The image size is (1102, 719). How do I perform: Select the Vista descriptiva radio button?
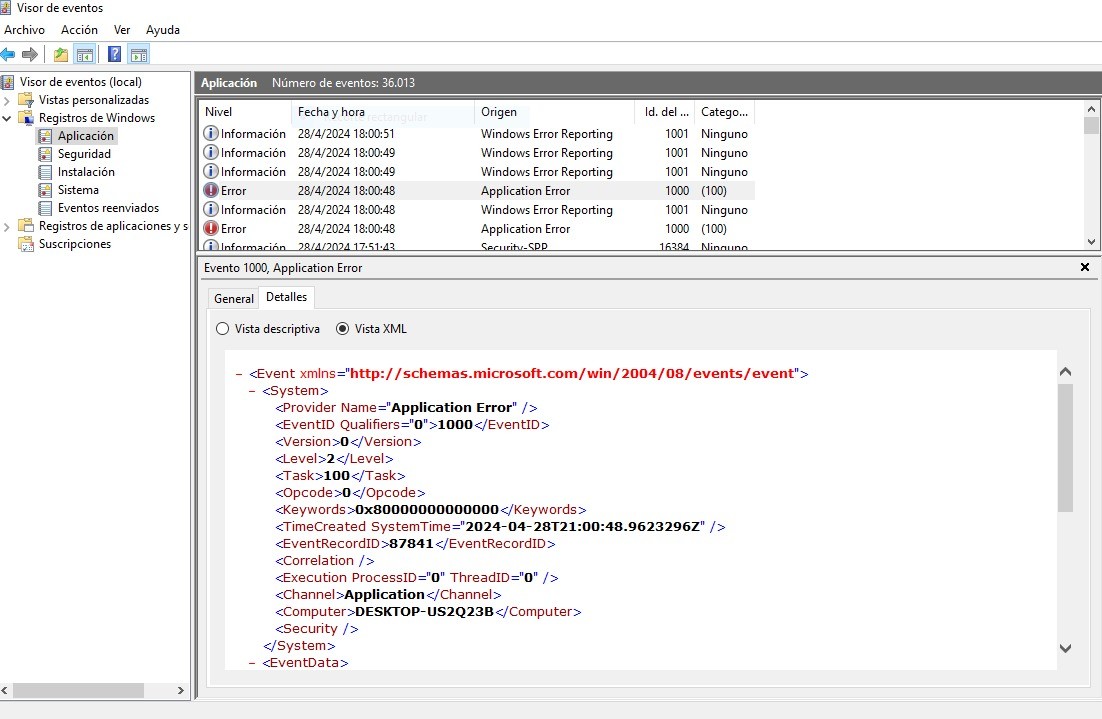(x=223, y=329)
